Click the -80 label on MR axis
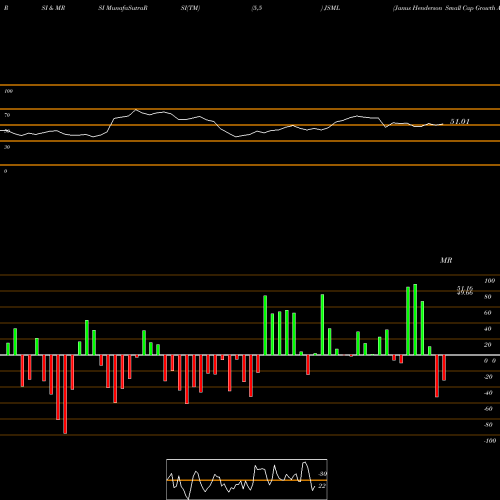 [x=488, y=425]
